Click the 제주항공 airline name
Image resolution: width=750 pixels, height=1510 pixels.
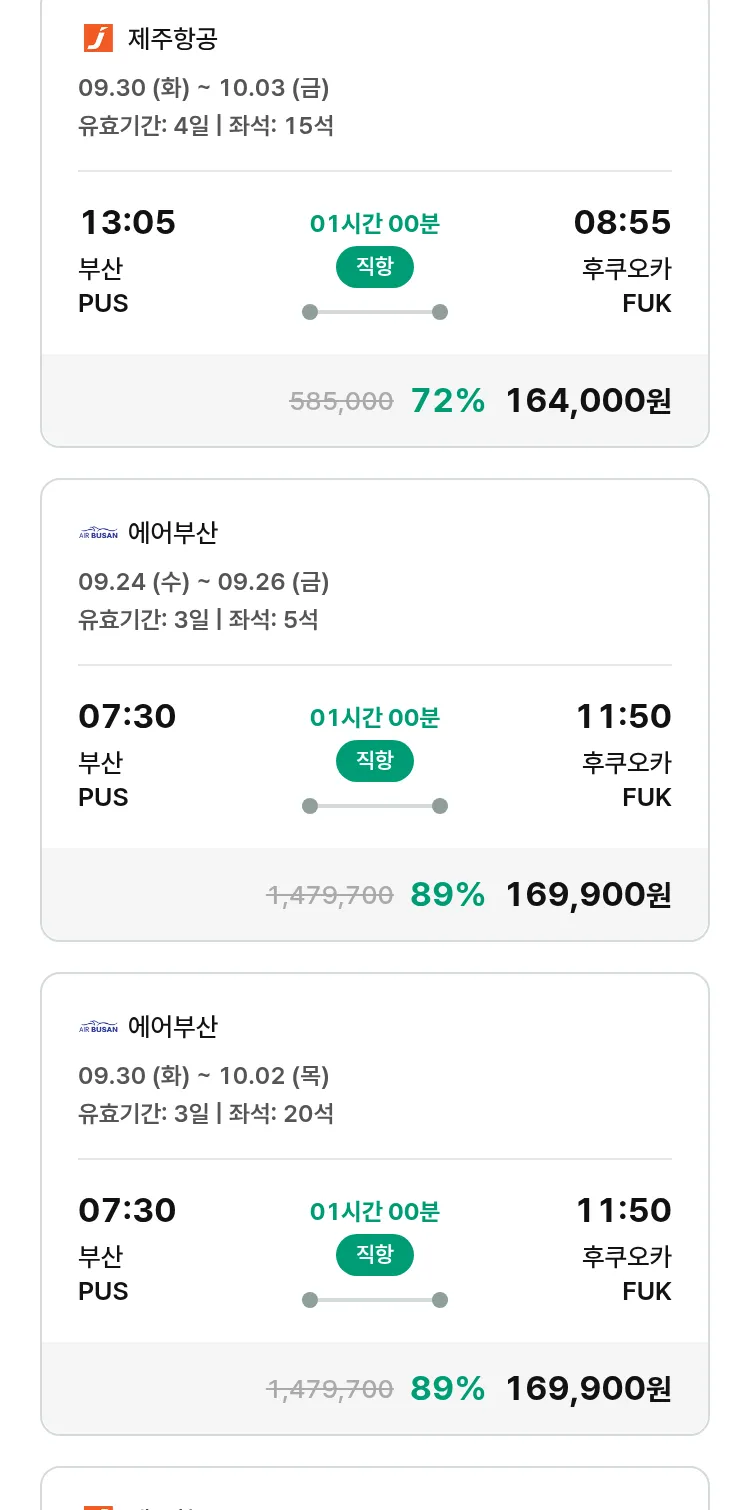(172, 39)
